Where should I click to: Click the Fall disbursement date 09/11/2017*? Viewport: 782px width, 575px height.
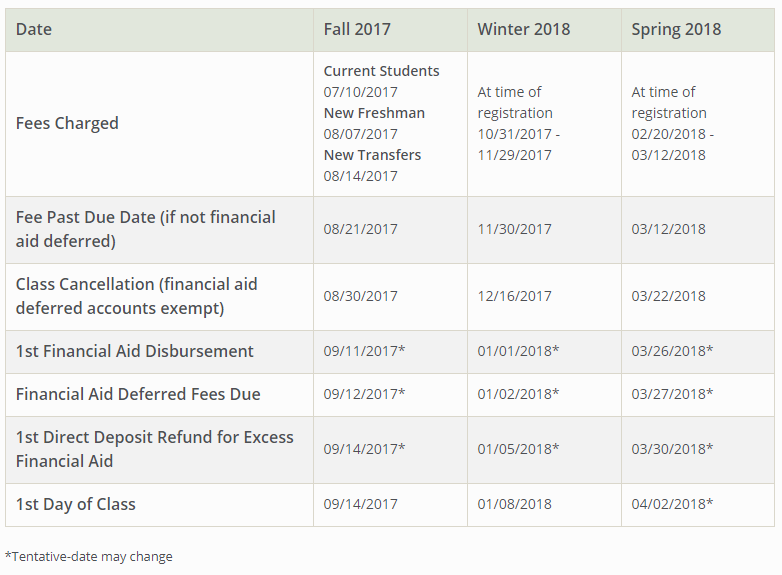364,351
